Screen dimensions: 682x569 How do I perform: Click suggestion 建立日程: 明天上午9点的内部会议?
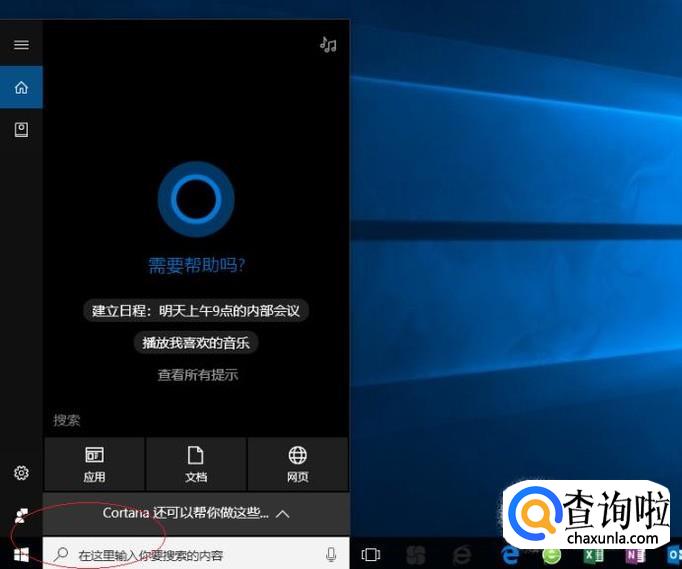(x=196, y=311)
